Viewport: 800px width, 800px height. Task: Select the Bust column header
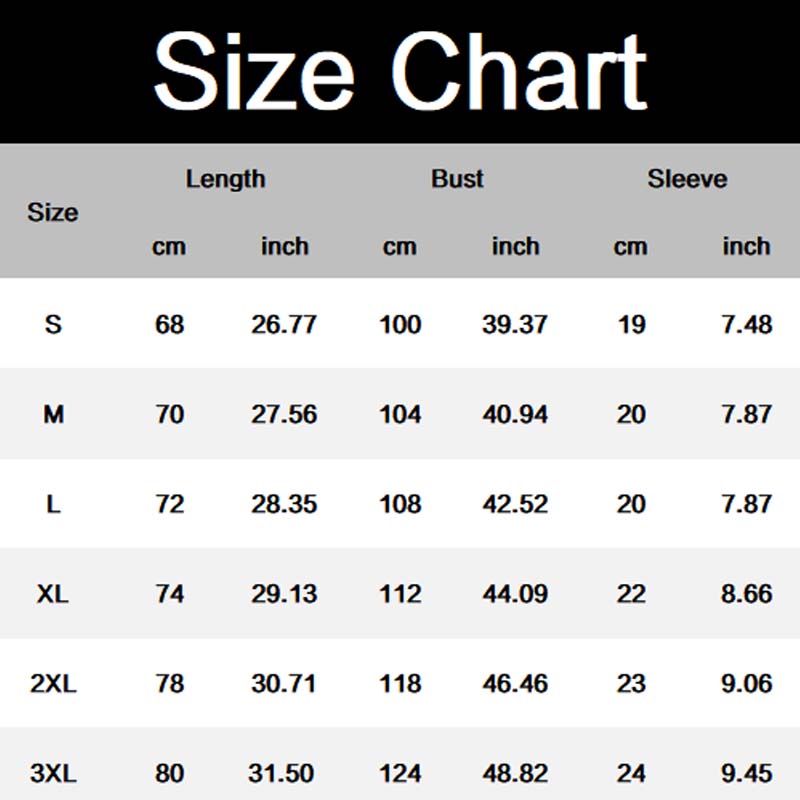click(x=457, y=180)
